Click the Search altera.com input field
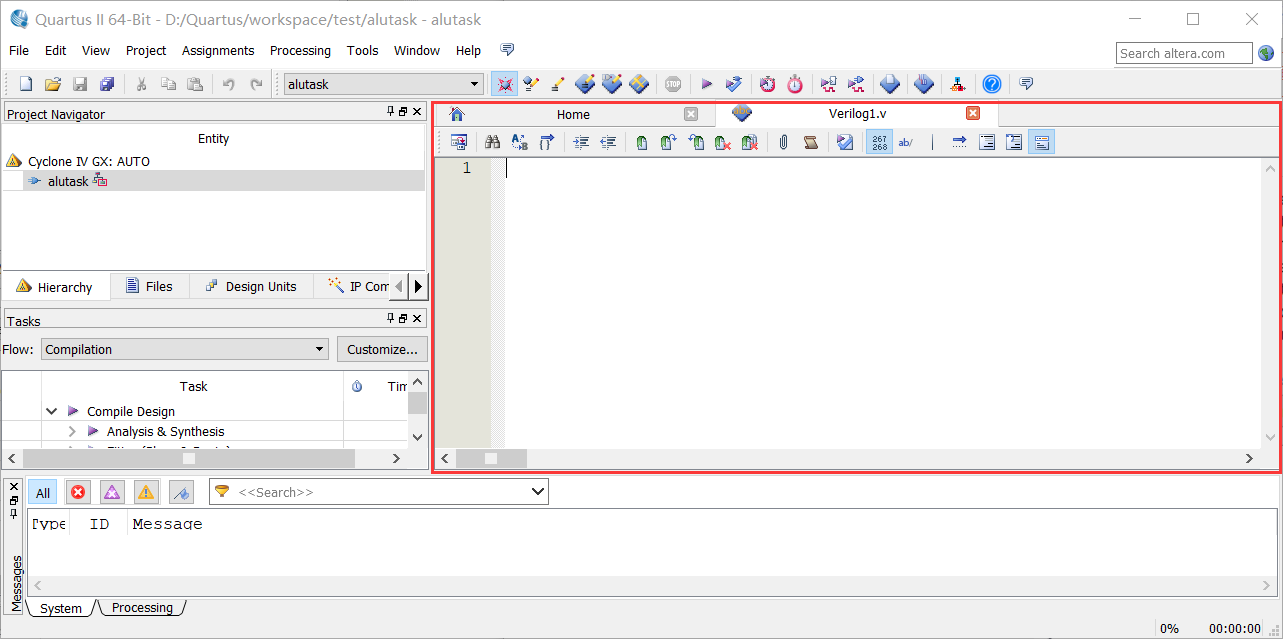Viewport: 1283px width, 639px height. click(1184, 52)
